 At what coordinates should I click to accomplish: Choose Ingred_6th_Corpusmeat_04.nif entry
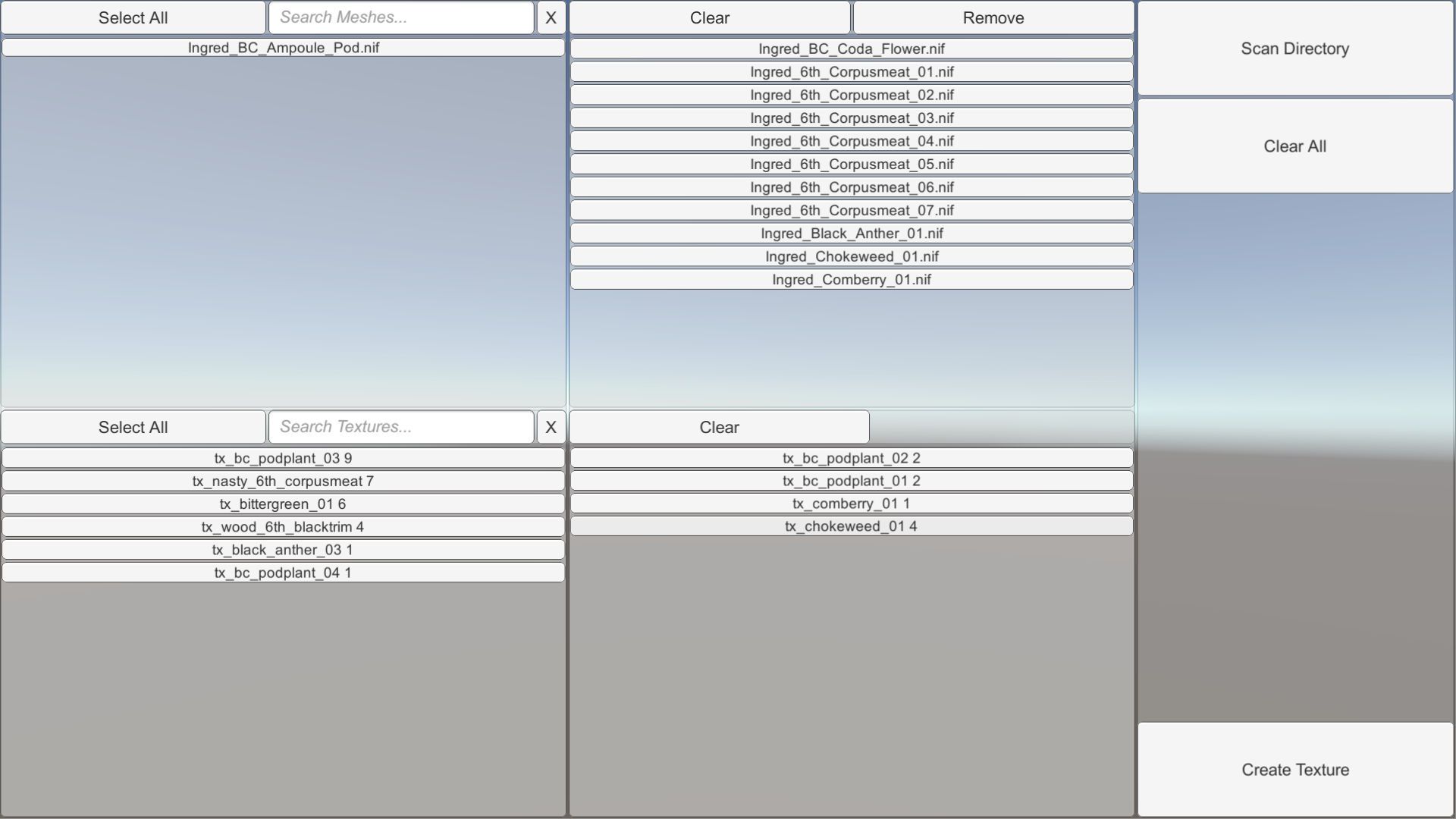(x=852, y=141)
